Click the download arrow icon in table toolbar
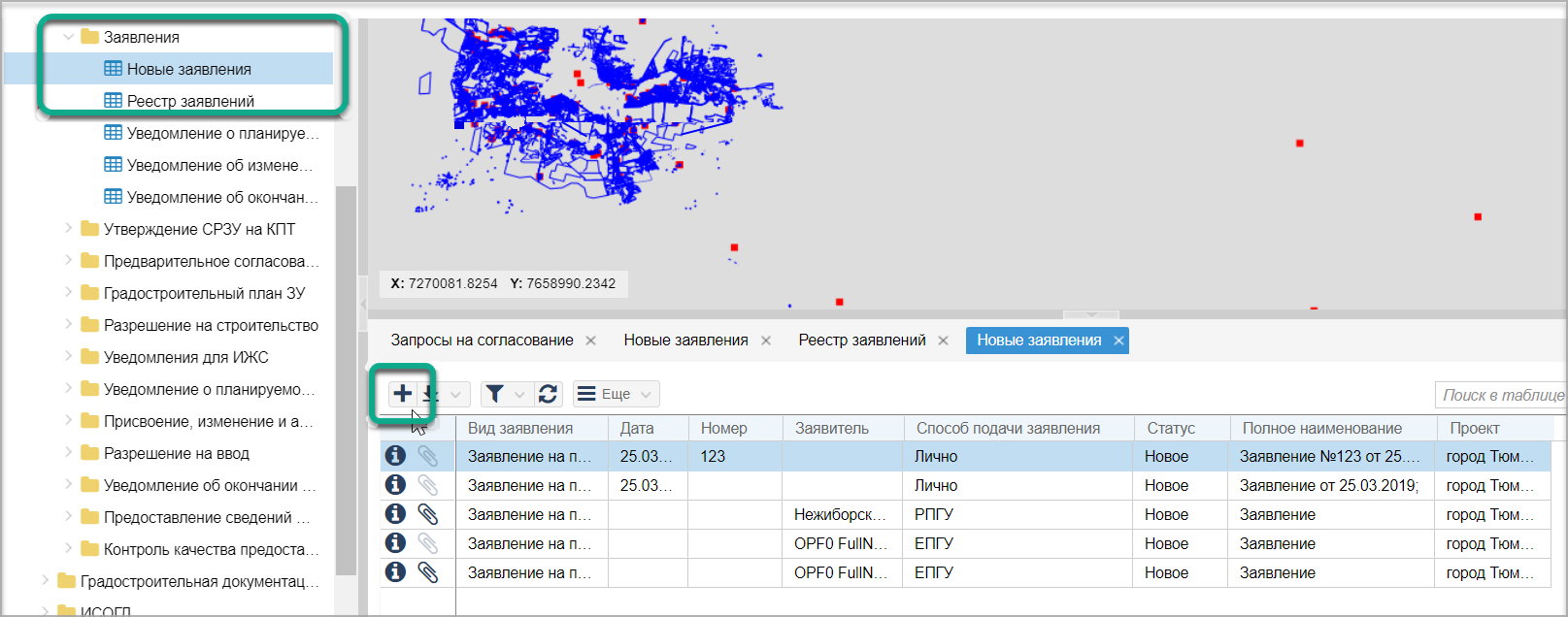This screenshot has height=617, width=1568. [x=430, y=394]
